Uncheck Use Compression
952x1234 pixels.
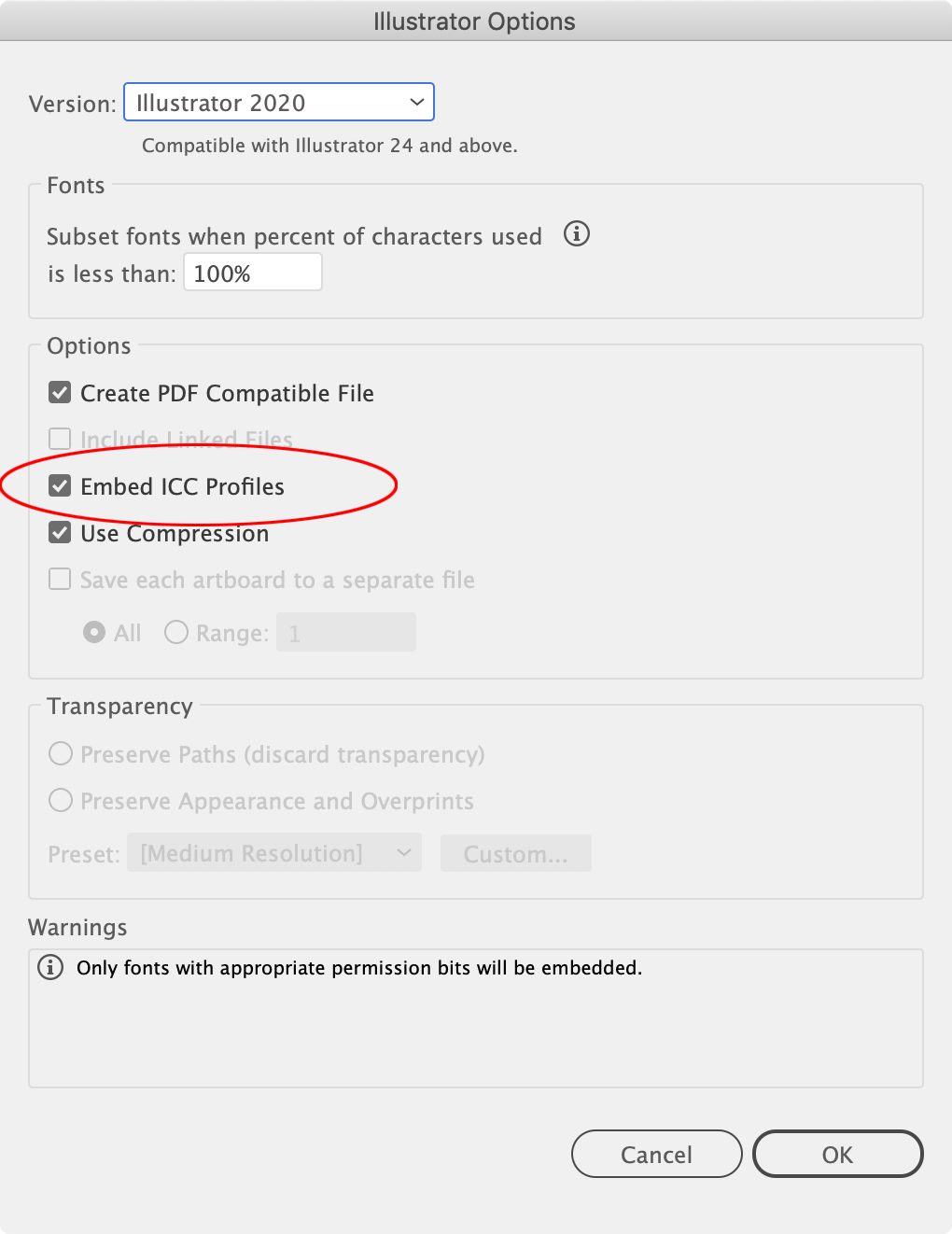pos(59,532)
